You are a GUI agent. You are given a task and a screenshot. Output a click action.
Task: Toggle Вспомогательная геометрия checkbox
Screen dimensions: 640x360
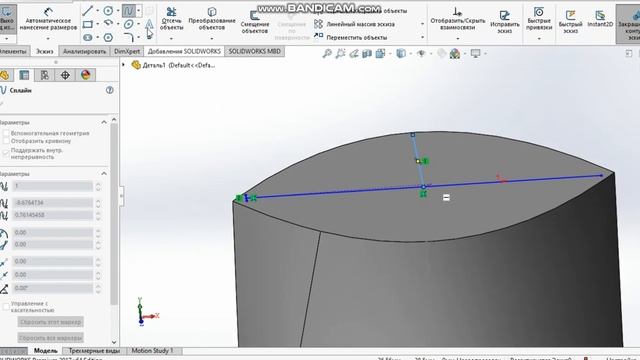click(x=6, y=133)
